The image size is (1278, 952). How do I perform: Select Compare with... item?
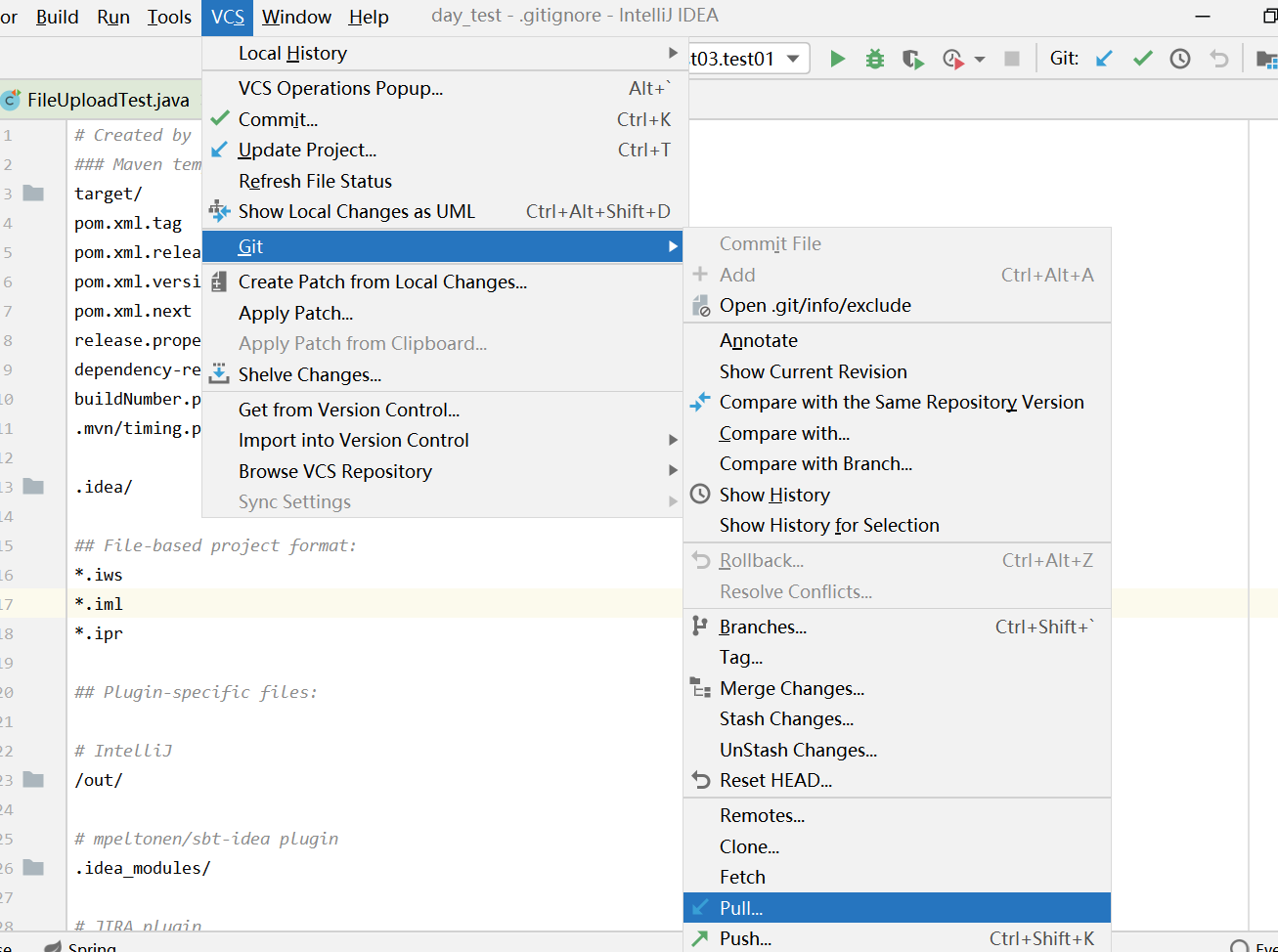897,433
